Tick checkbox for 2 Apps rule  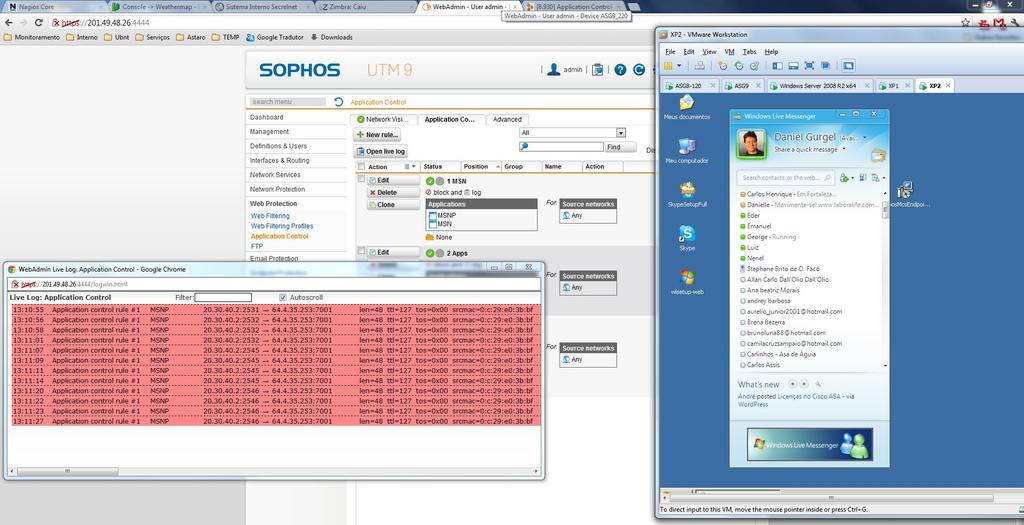[x=361, y=251]
